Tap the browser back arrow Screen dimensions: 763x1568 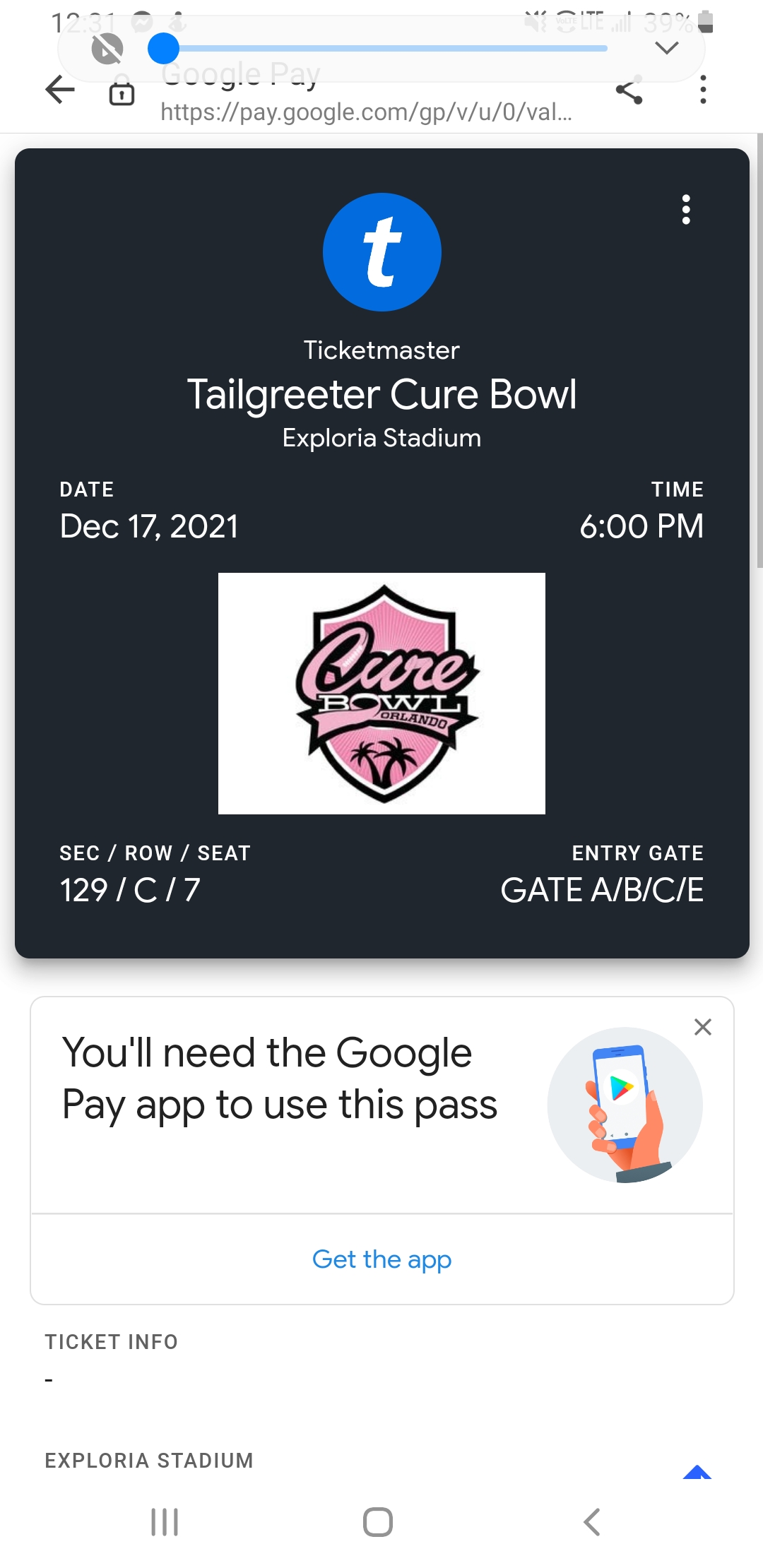pos(60,90)
